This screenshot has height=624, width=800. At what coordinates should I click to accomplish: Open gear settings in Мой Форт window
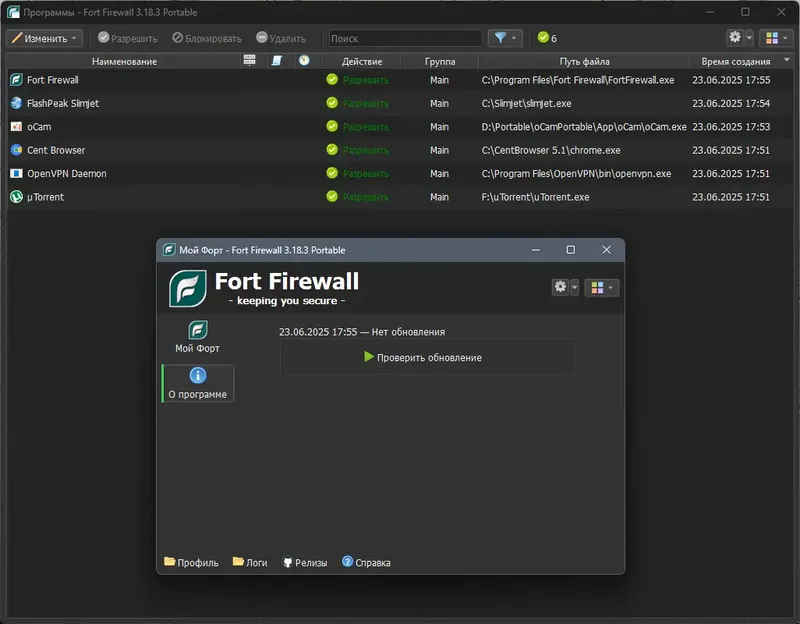[560, 287]
